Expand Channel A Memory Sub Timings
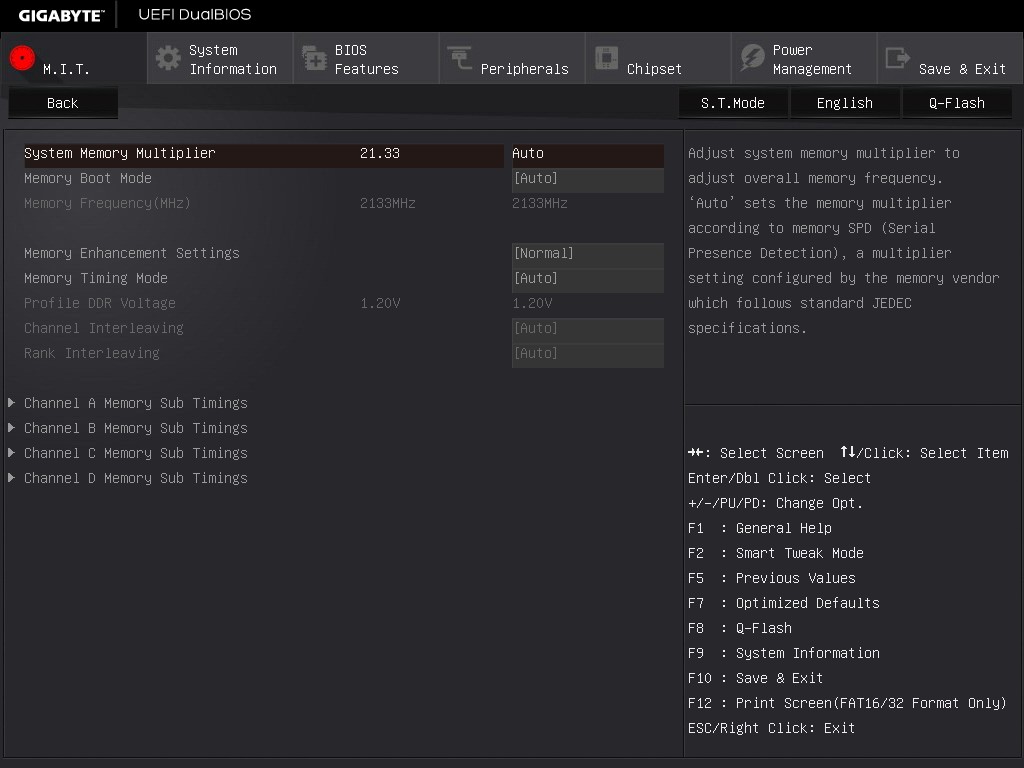Screen dimensions: 1024x768 (129, 403)
